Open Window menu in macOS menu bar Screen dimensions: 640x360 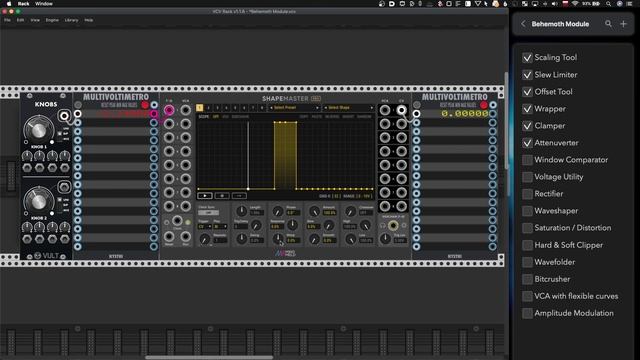[x=44, y=4]
